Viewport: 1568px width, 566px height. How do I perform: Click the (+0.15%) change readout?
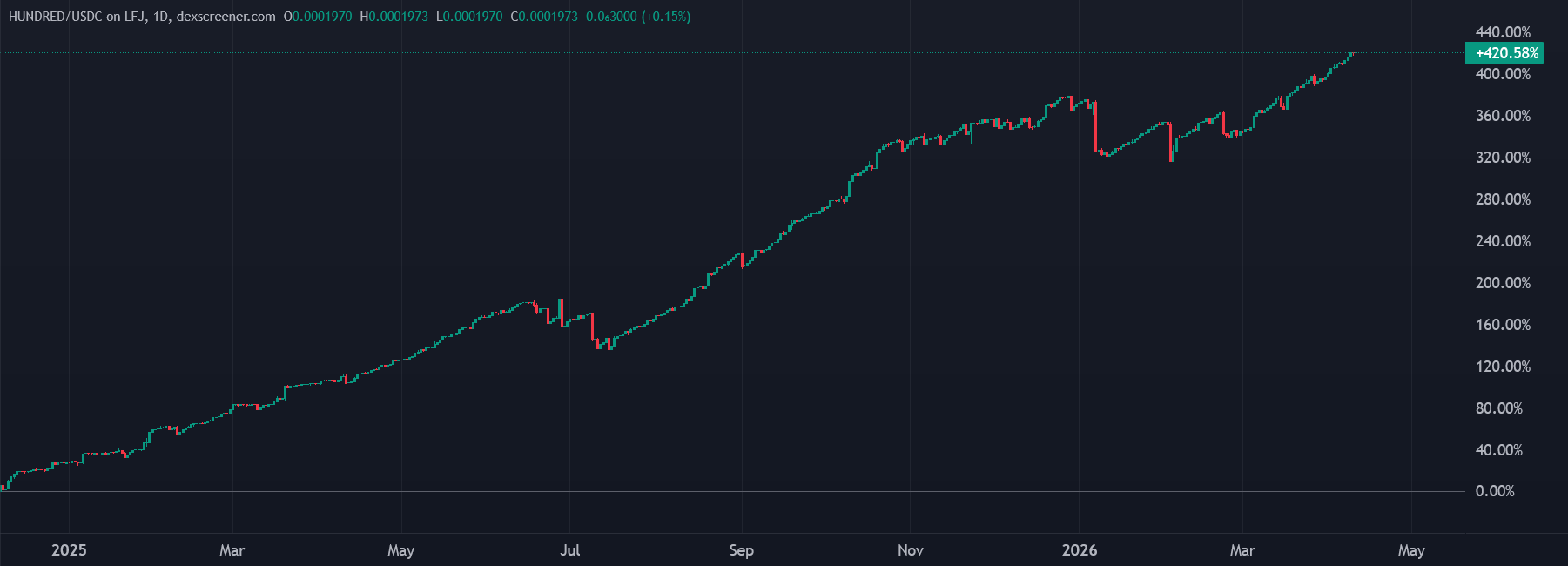pos(665,17)
